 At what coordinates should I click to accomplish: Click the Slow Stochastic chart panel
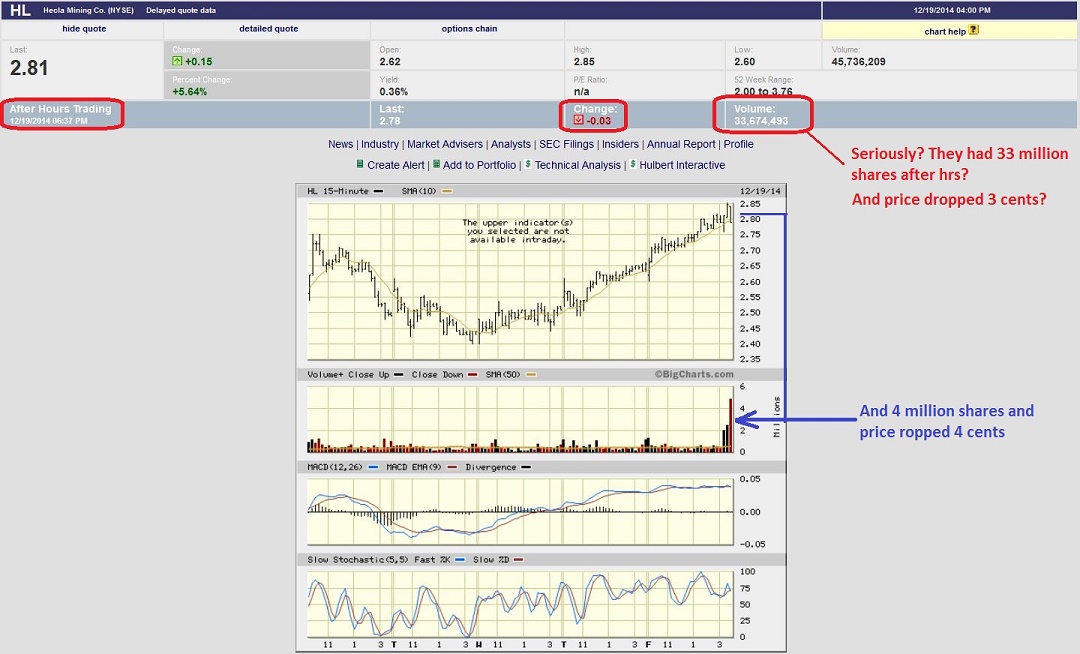pyautogui.click(x=521, y=604)
